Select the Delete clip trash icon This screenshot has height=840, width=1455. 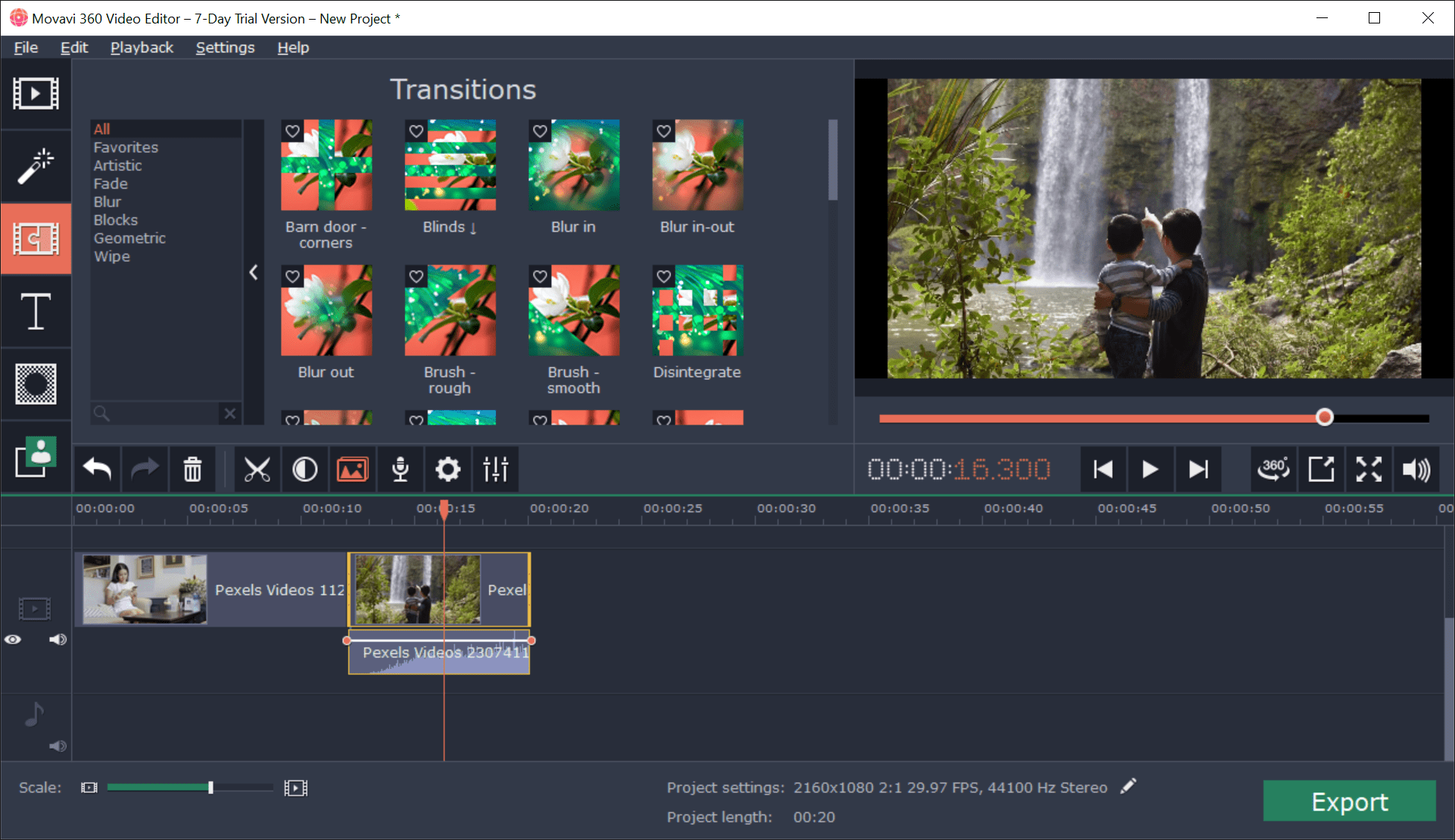point(193,468)
